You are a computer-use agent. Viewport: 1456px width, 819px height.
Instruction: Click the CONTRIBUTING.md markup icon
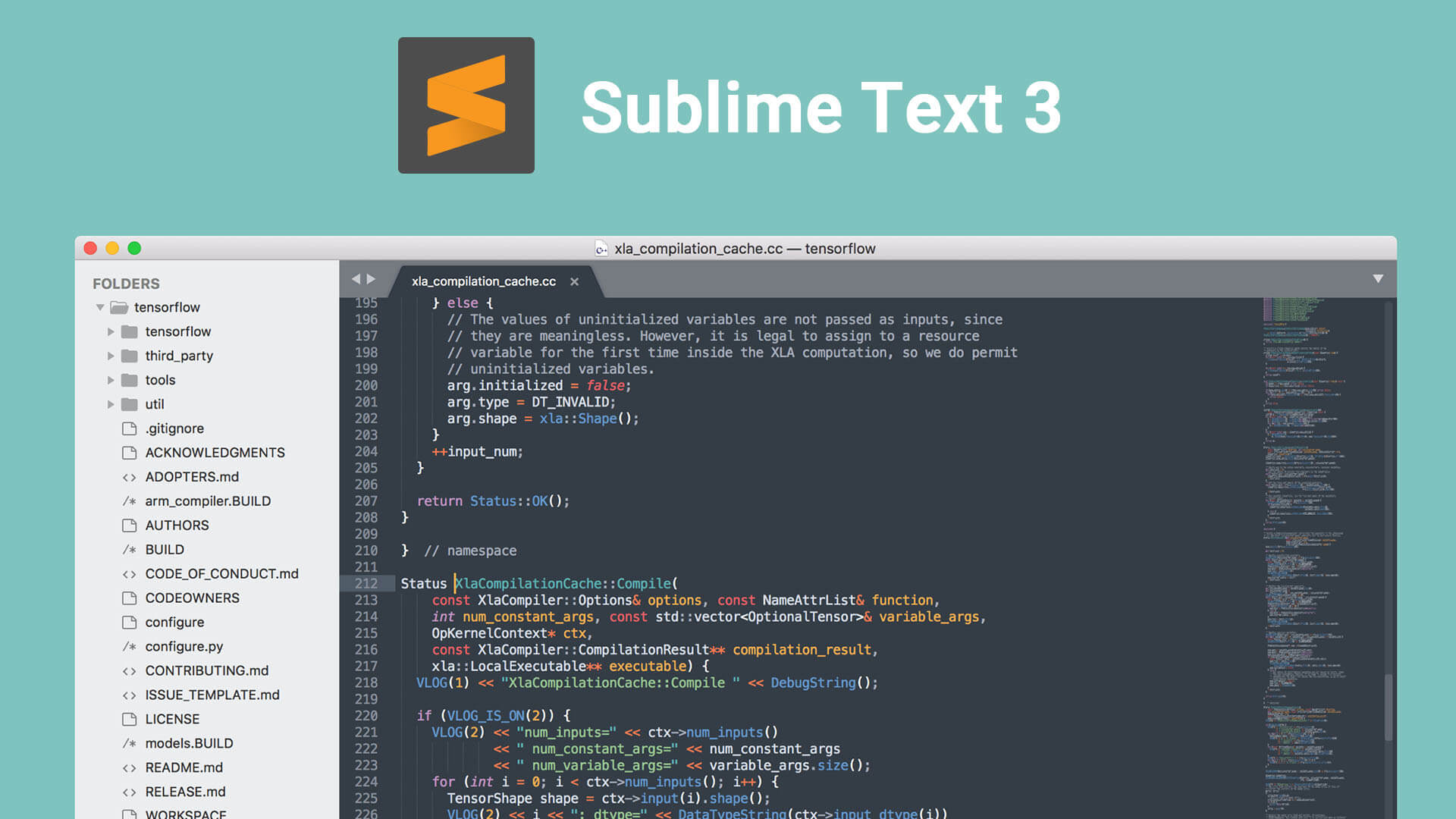pyautogui.click(x=130, y=671)
